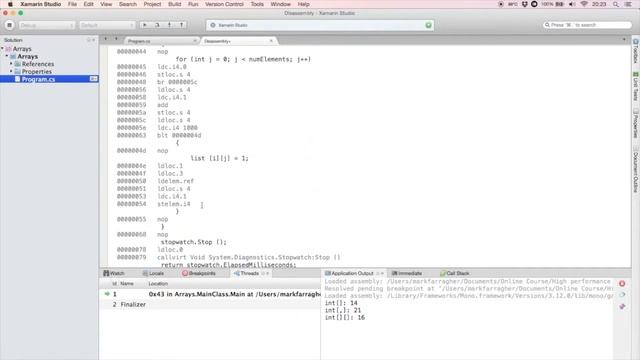Select the Threads pad tab

click(247, 273)
